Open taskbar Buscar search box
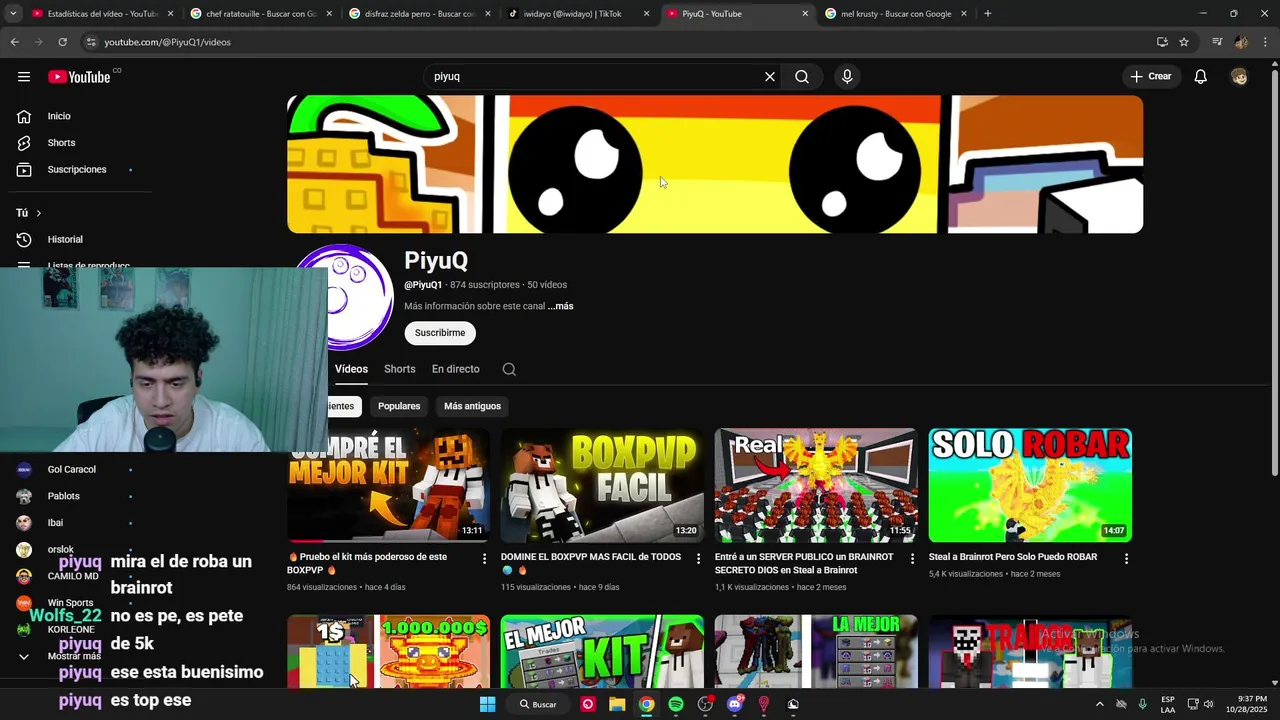The height and width of the screenshot is (720, 1280). pyautogui.click(x=538, y=704)
